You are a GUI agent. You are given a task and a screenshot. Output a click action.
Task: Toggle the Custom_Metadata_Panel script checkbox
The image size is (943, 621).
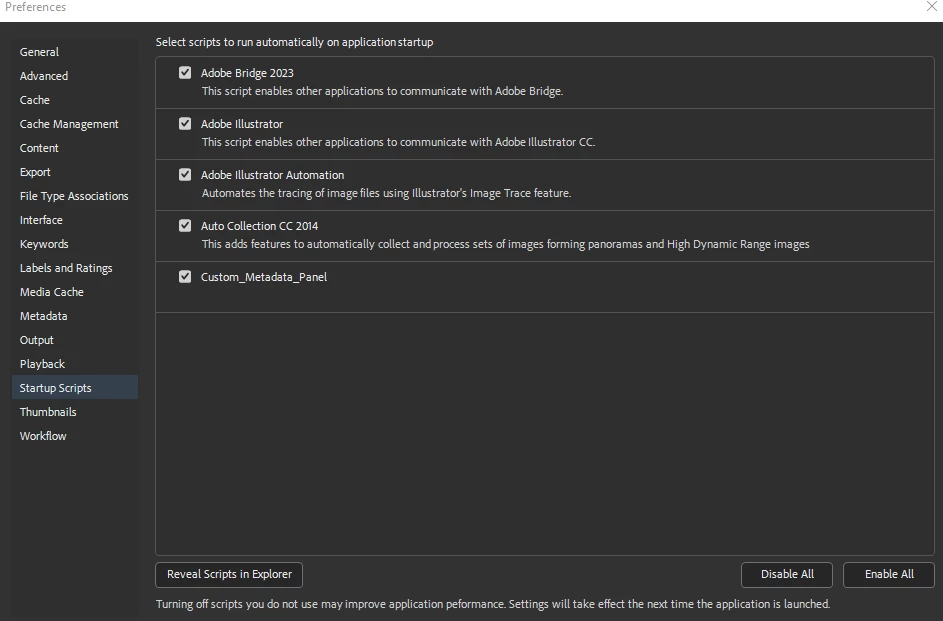(x=185, y=277)
